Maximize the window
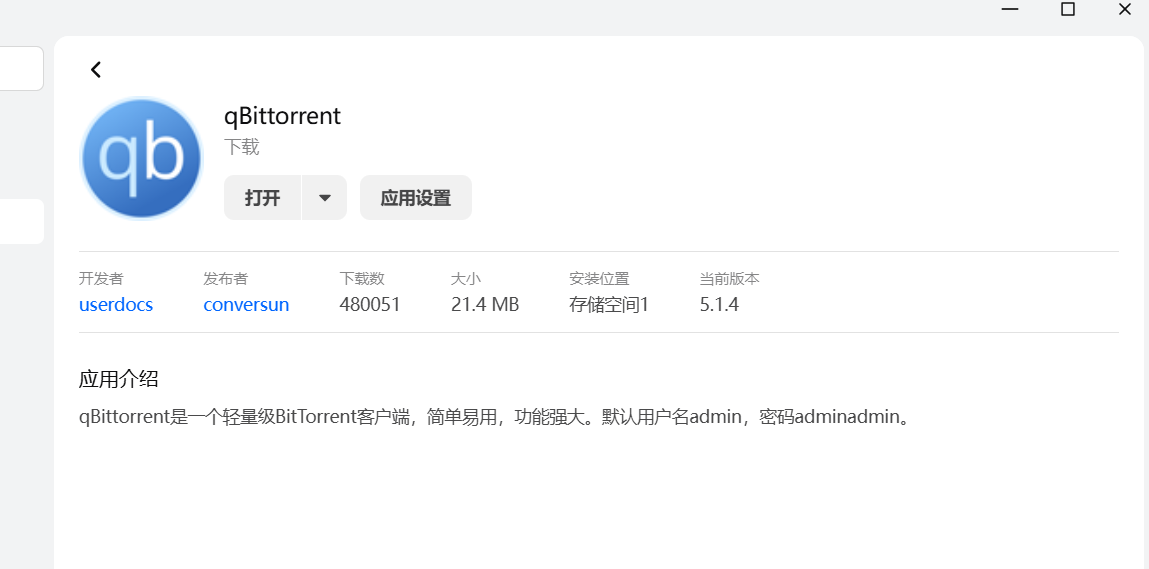 (1068, 9)
